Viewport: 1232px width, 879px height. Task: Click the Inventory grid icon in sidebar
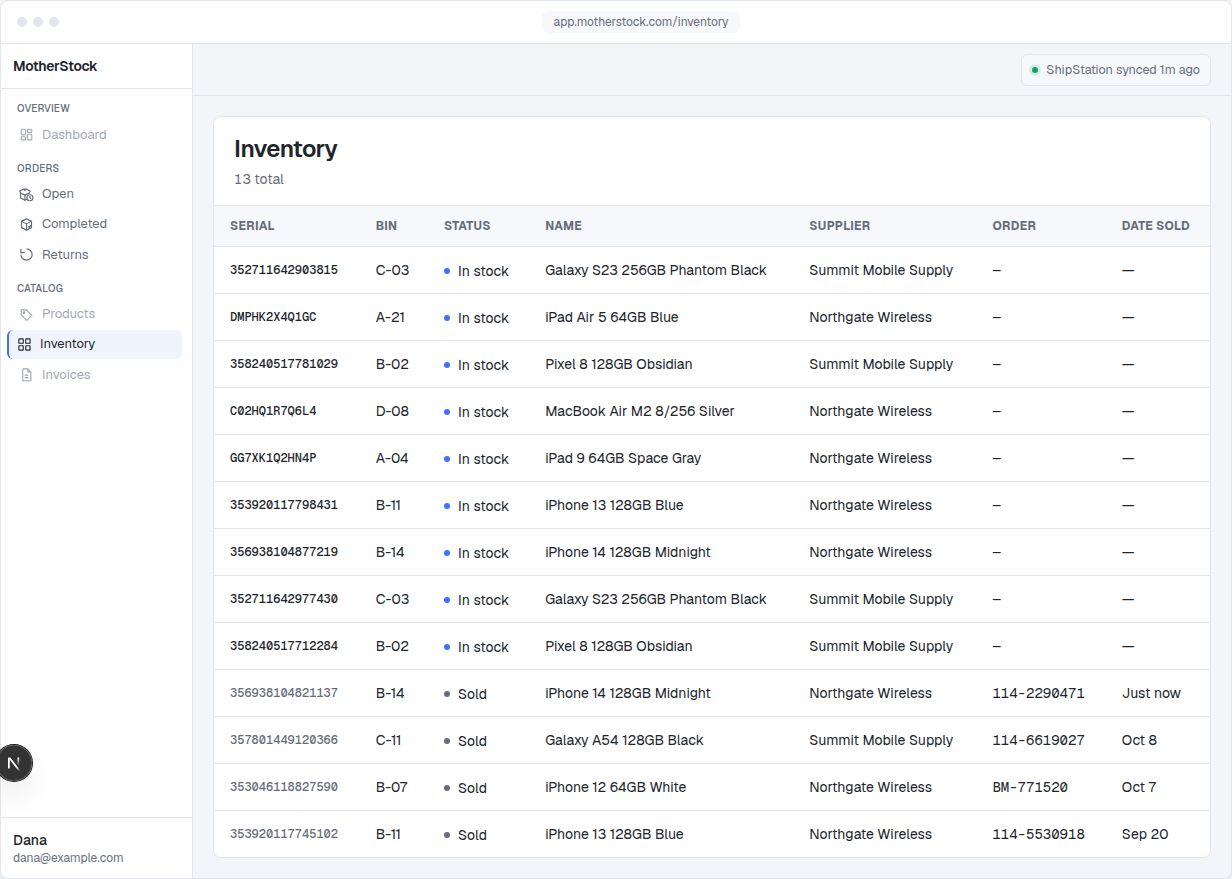pos(25,344)
